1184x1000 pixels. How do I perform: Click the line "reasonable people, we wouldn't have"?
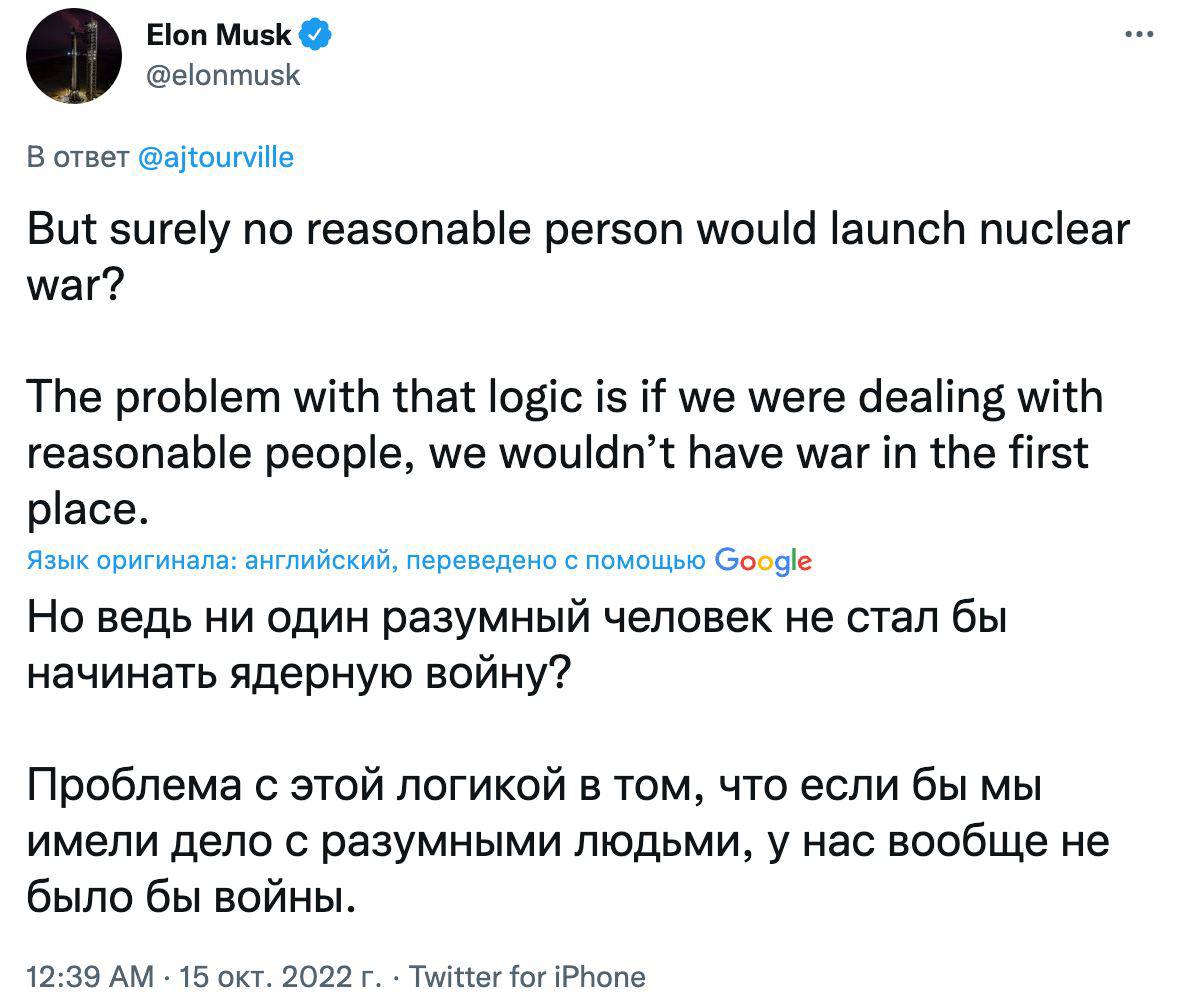[x=556, y=453]
